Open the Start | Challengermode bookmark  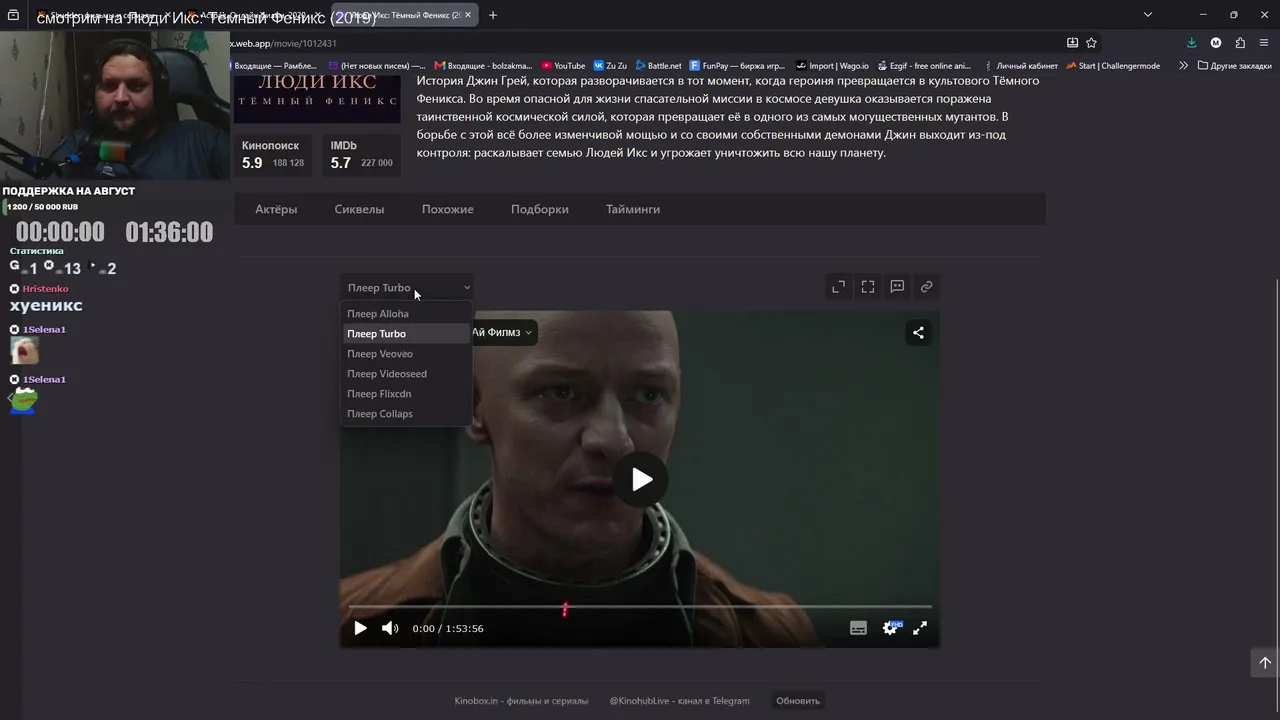point(1113,66)
